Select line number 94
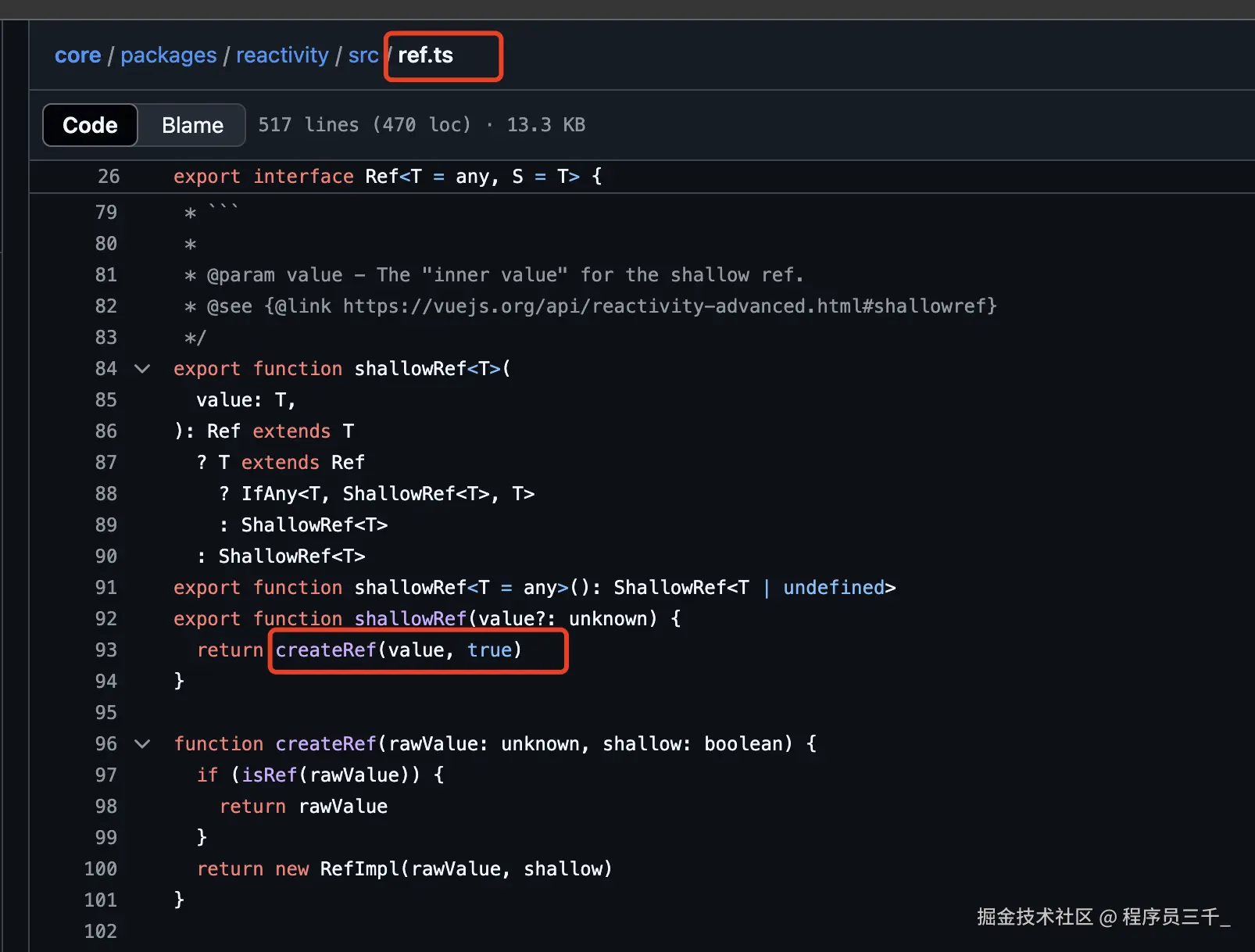The height and width of the screenshot is (952, 1255). 106,682
